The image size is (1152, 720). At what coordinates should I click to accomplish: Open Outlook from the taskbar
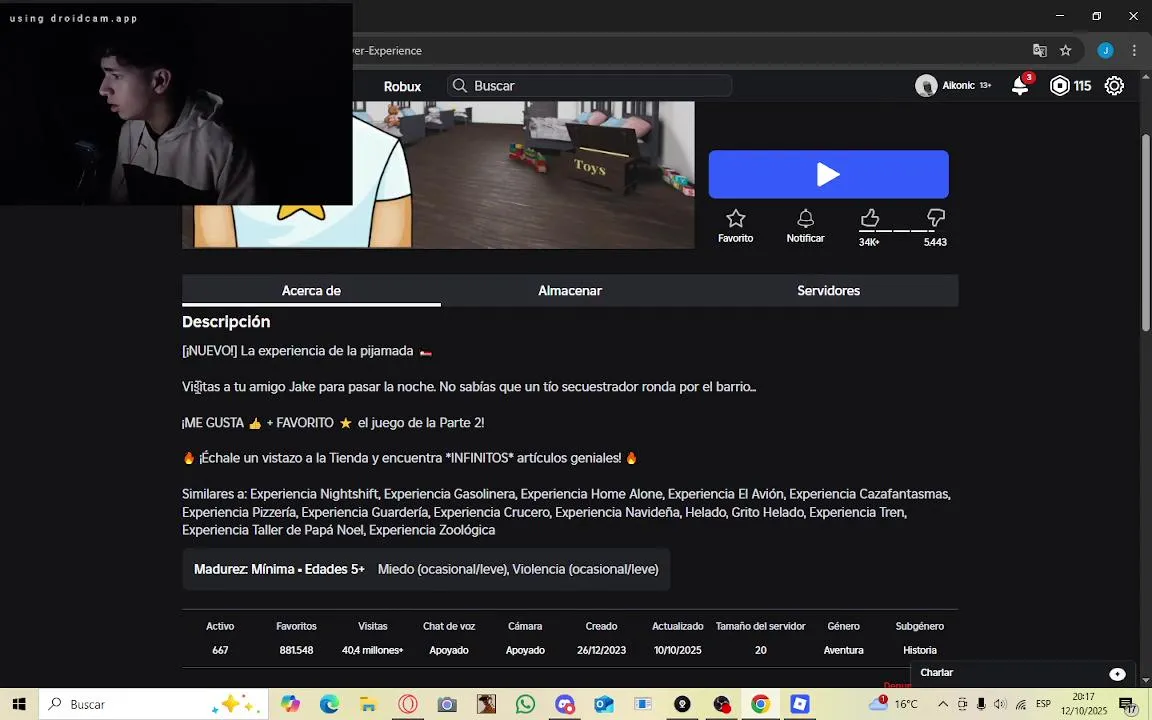click(604, 705)
